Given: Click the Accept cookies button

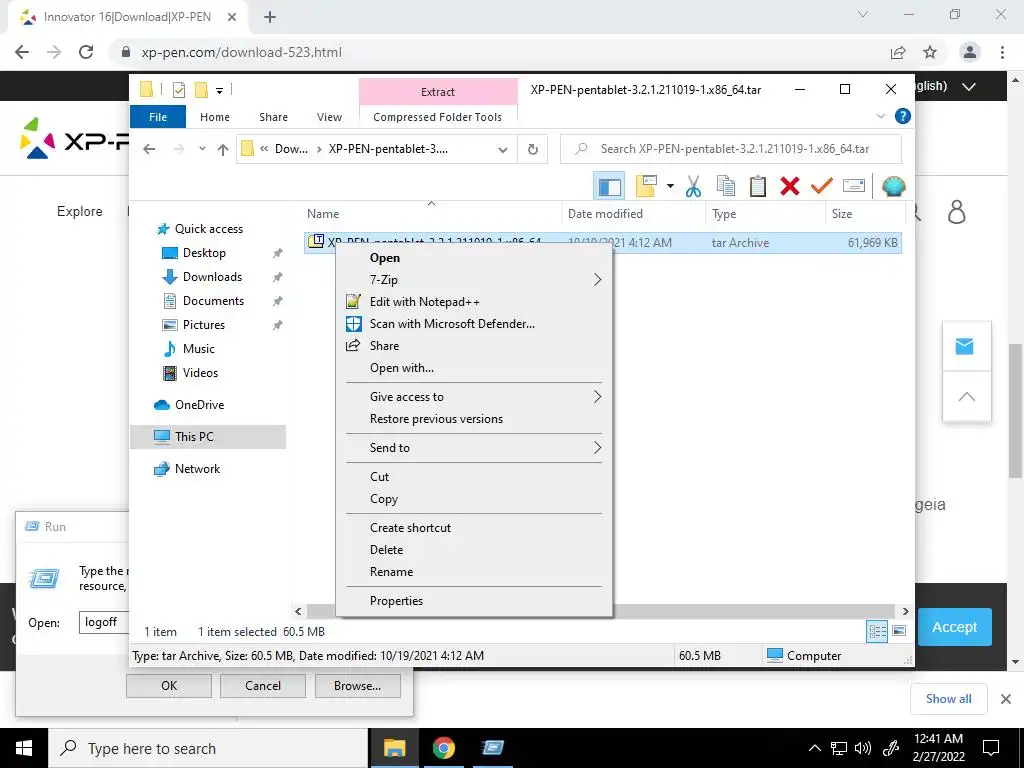Looking at the screenshot, I should (x=954, y=627).
